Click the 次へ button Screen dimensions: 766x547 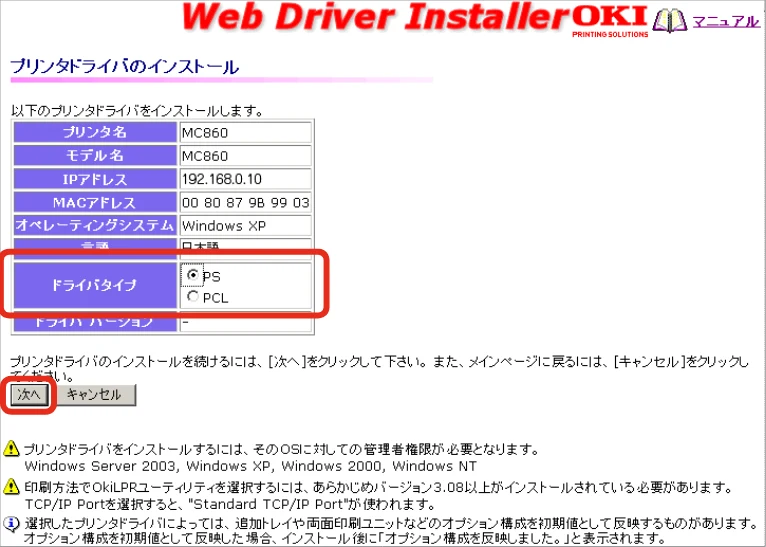(29, 395)
